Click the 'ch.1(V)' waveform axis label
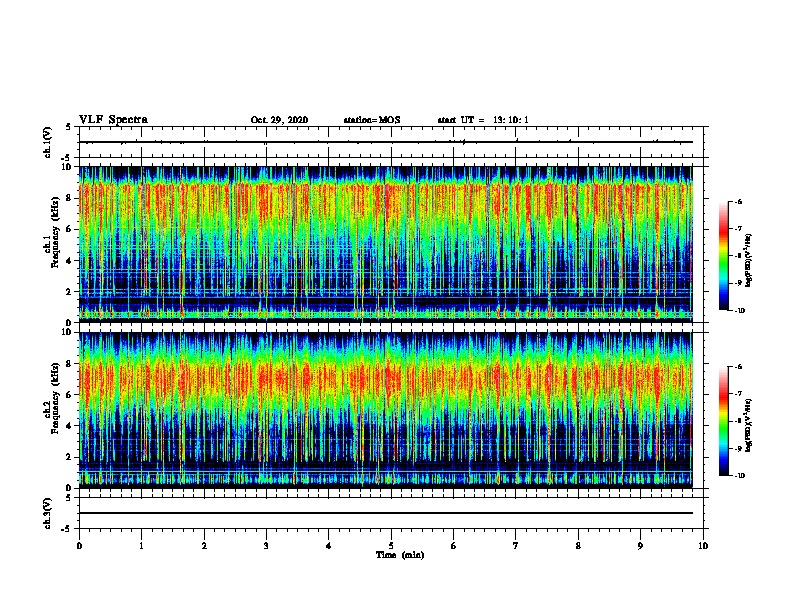The width and height of the screenshot is (792, 612). pyautogui.click(x=48, y=142)
